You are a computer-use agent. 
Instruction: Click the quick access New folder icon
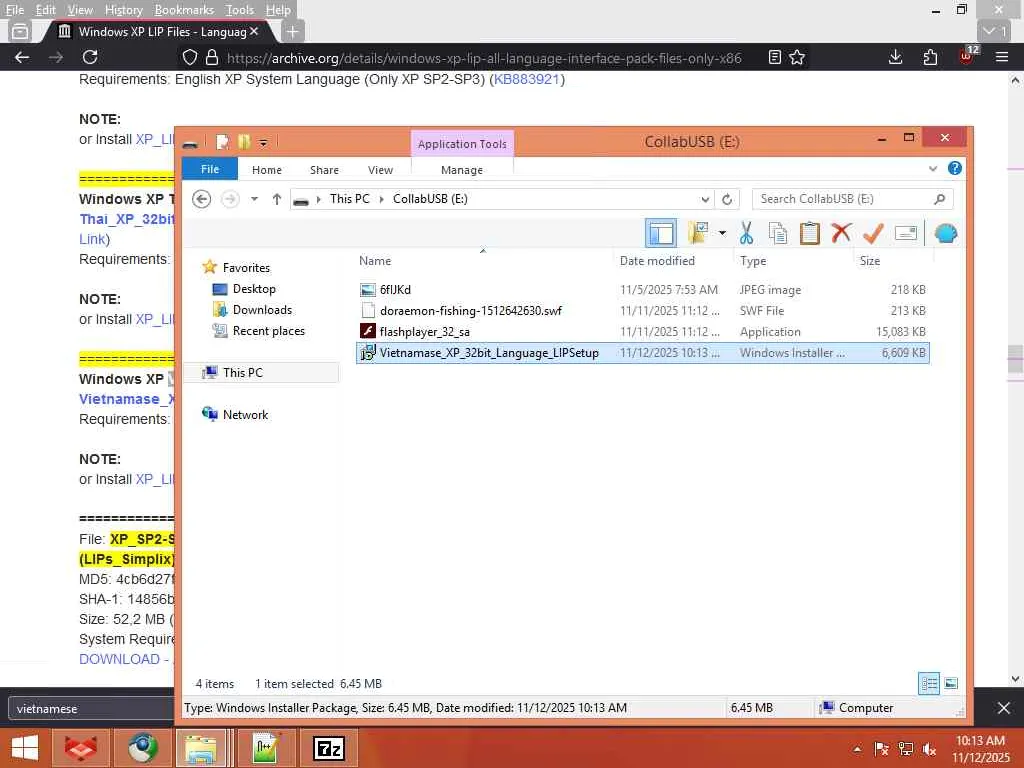pos(244,142)
